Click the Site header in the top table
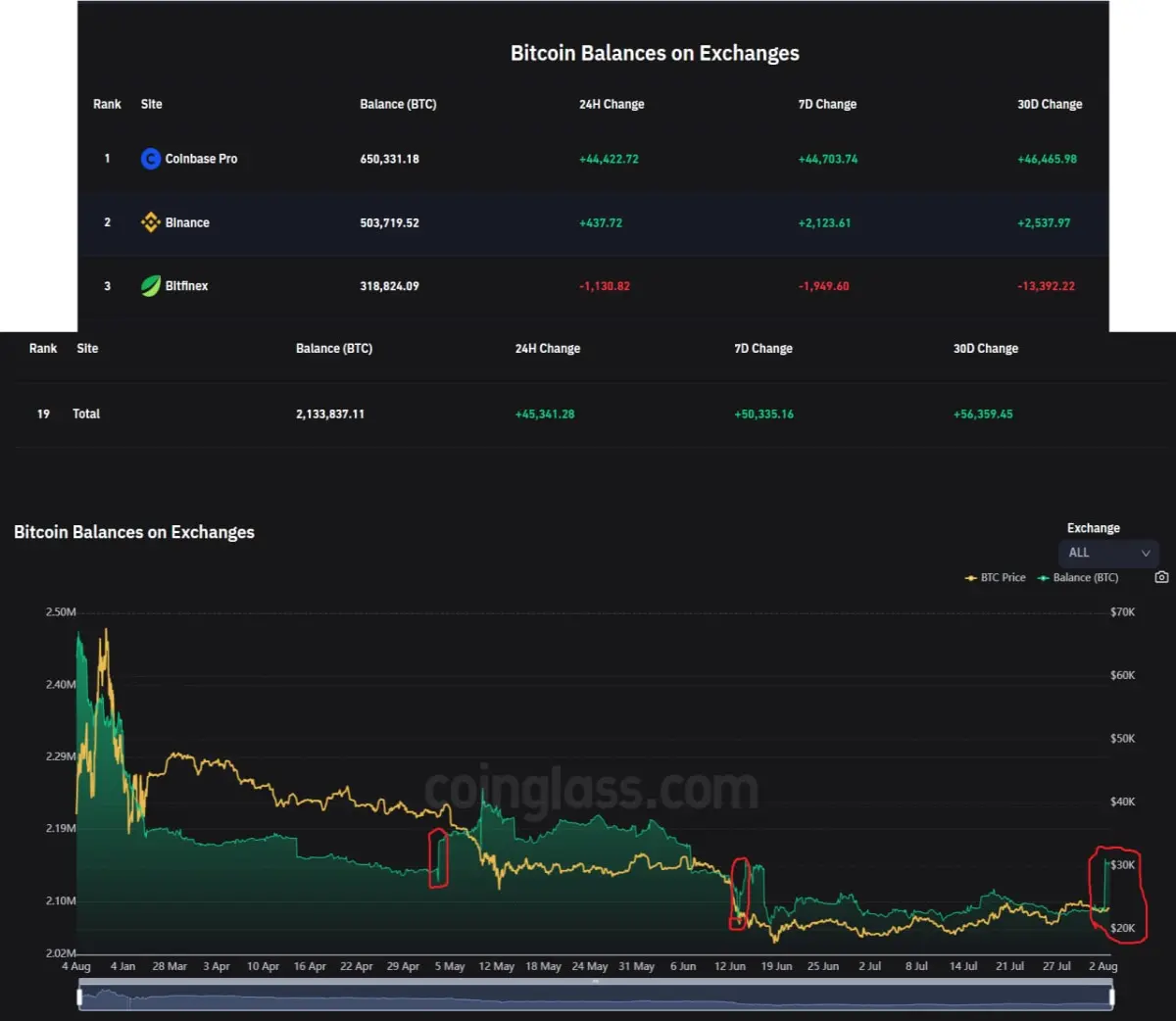1176x1021 pixels. coord(152,104)
